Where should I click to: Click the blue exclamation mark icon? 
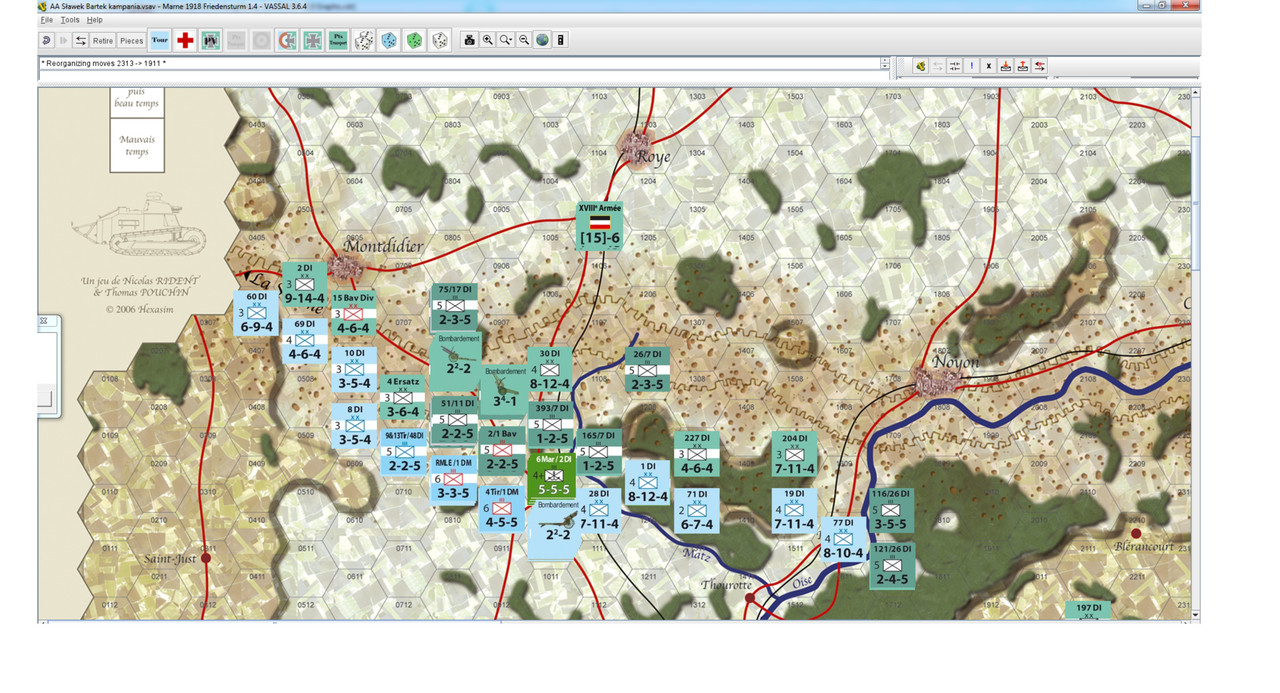pos(972,66)
